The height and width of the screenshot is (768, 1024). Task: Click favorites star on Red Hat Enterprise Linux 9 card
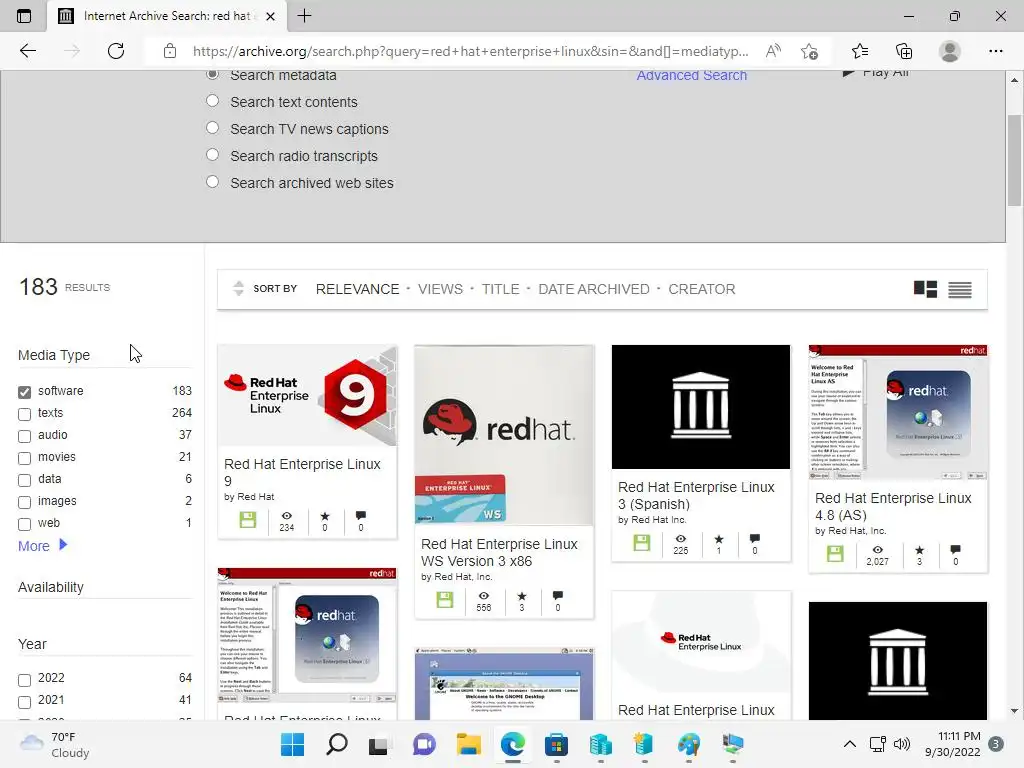coord(325,516)
